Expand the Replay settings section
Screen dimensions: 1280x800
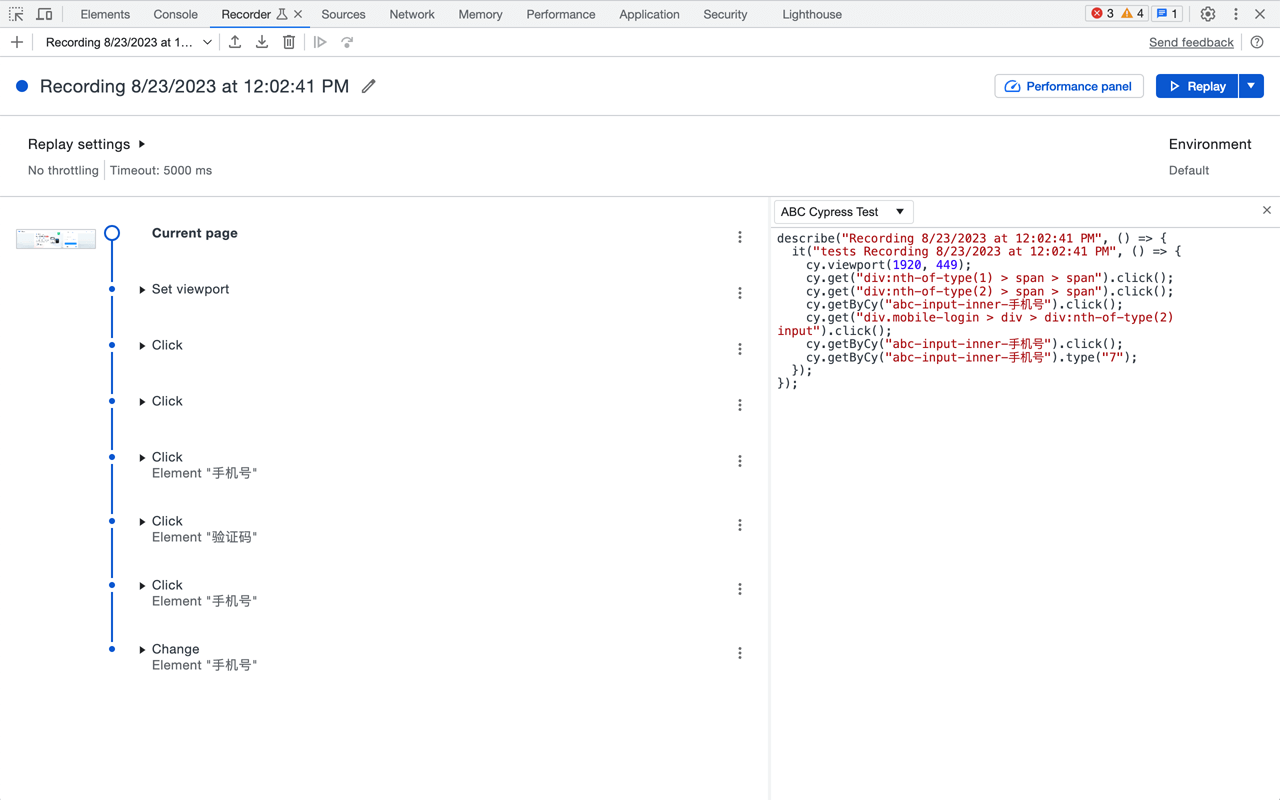coord(142,144)
